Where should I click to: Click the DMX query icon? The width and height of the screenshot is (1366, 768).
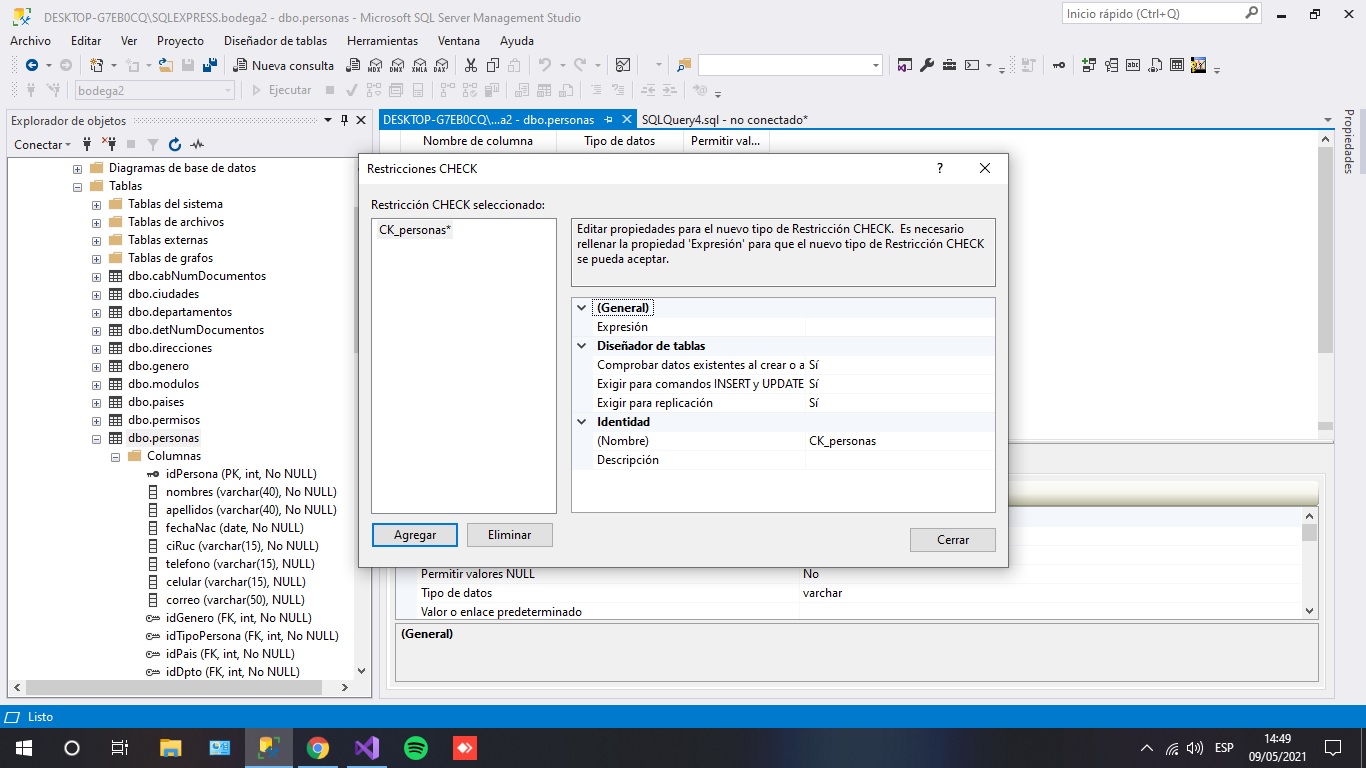pyautogui.click(x=396, y=65)
